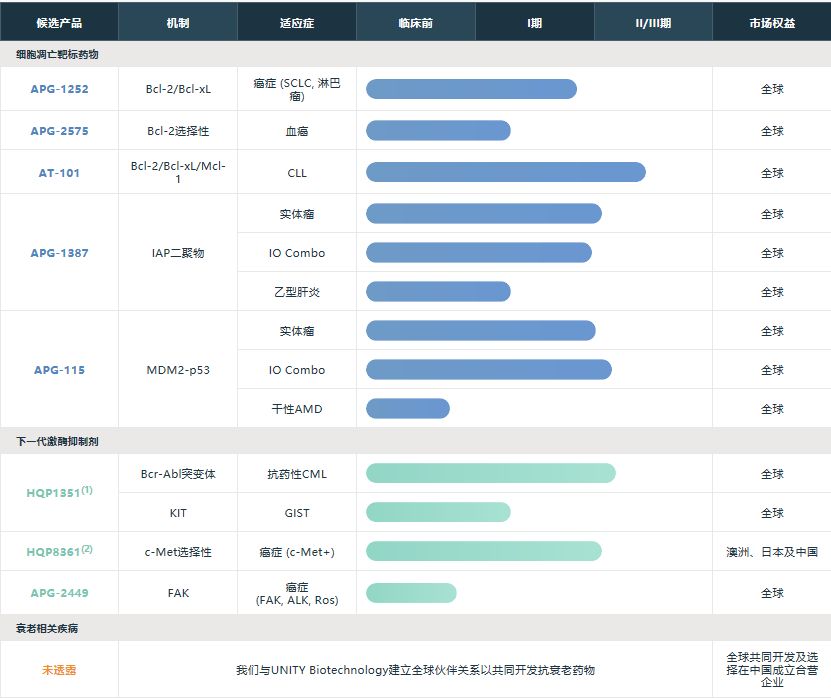Click the HQP1351 footnote link
The width and height of the screenshot is (831, 698).
coord(57,492)
